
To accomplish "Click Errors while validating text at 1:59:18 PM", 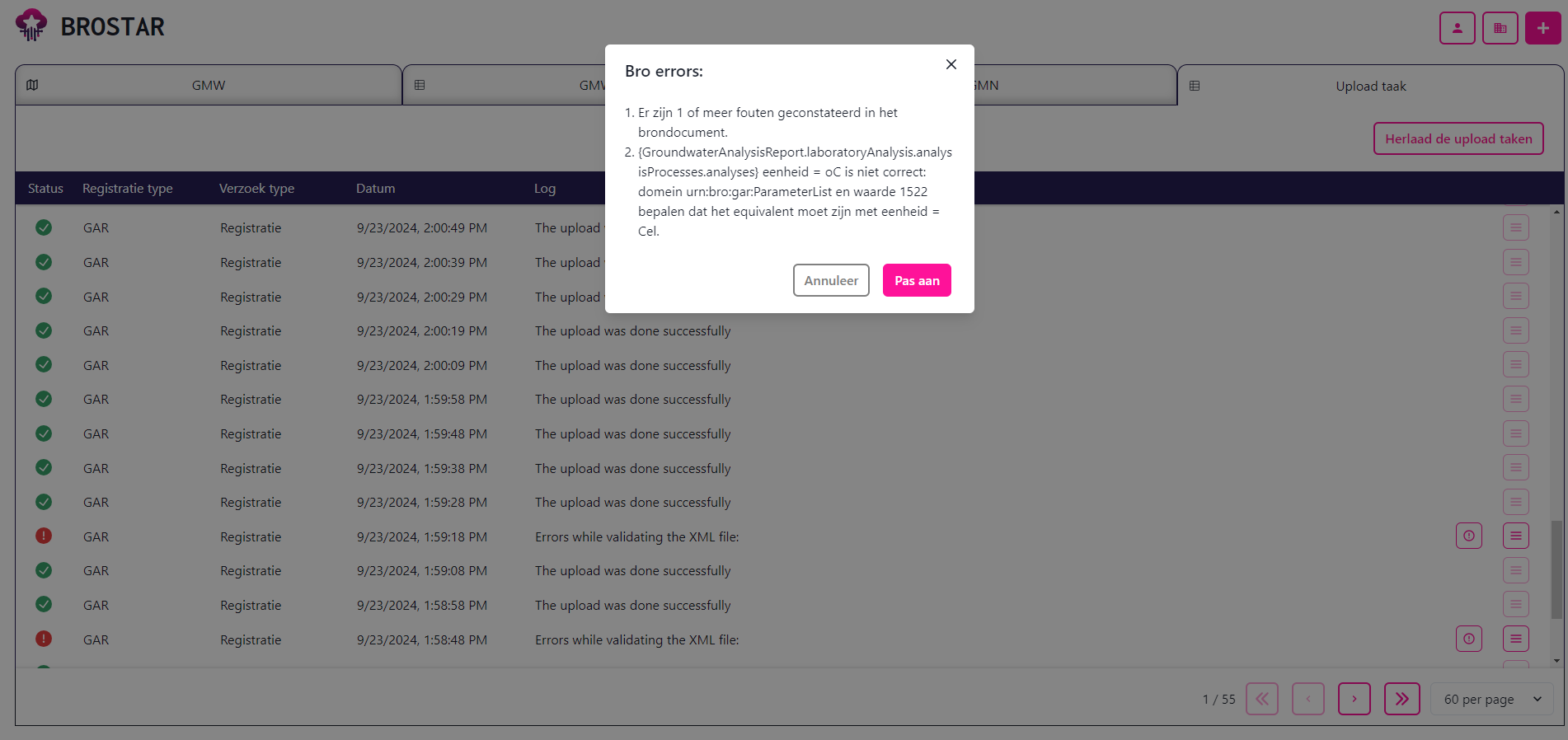I will (x=636, y=537).
